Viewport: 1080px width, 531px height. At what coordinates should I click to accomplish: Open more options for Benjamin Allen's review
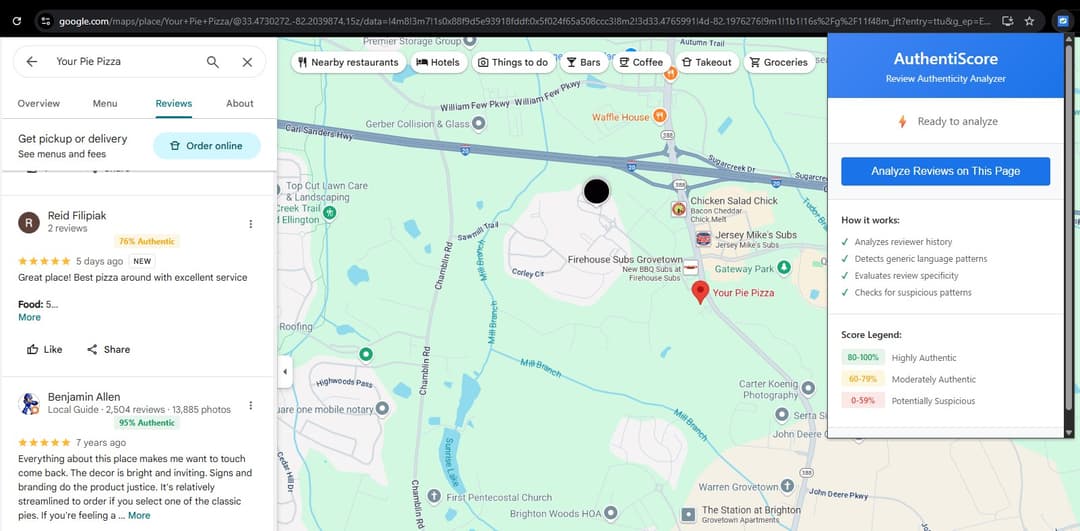tap(251, 405)
